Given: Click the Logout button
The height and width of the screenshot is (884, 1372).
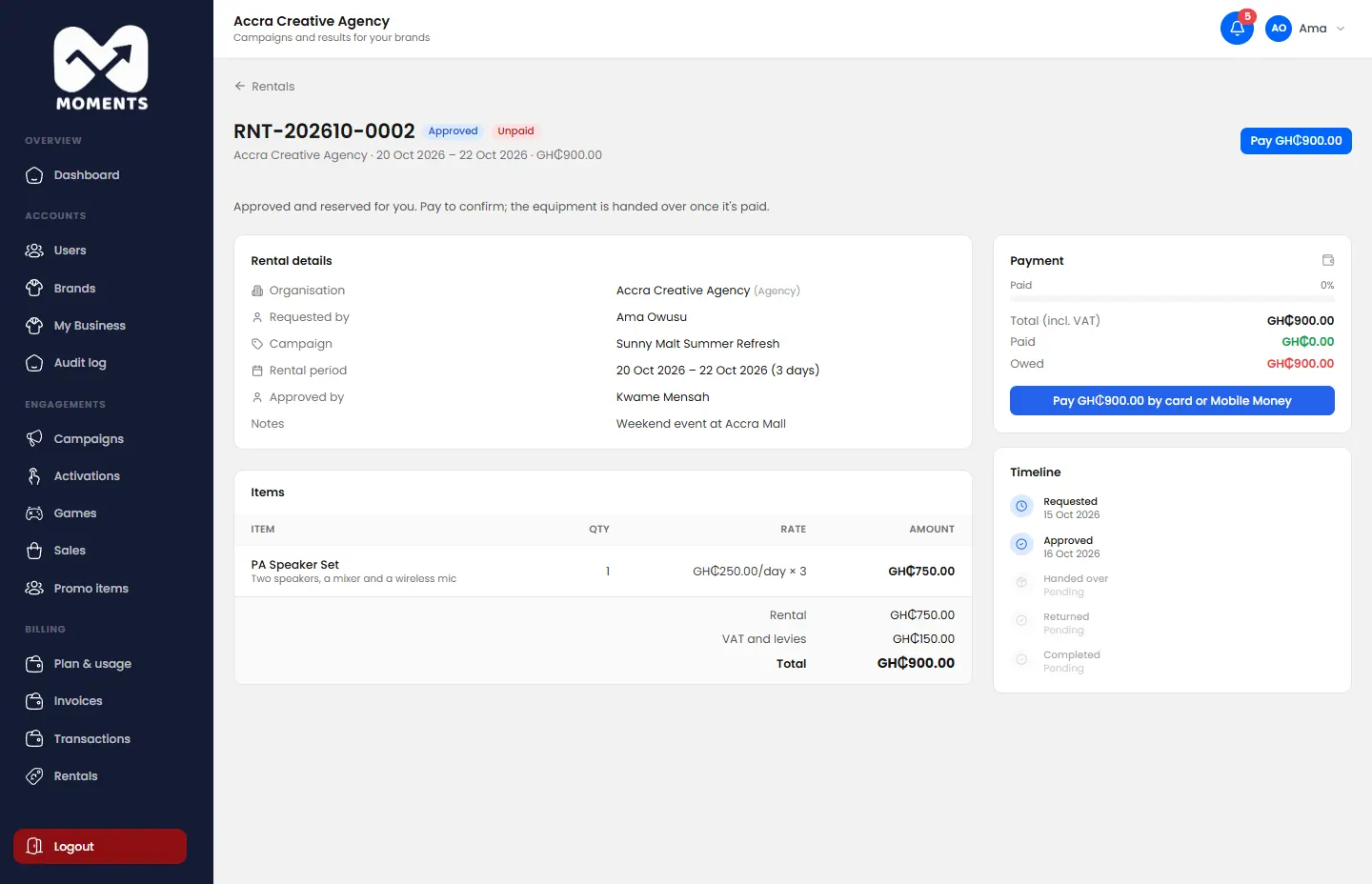Looking at the screenshot, I should tap(100, 847).
